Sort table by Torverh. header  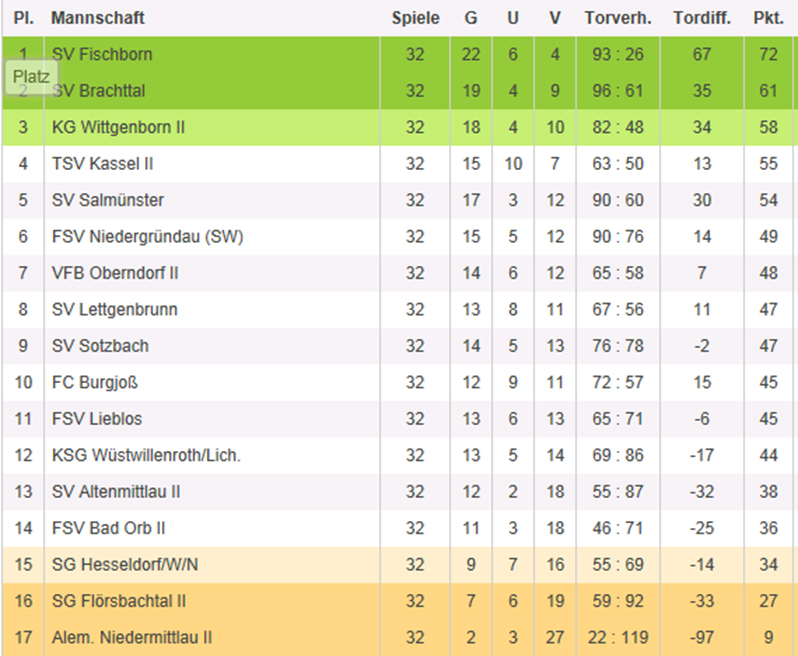click(x=618, y=18)
